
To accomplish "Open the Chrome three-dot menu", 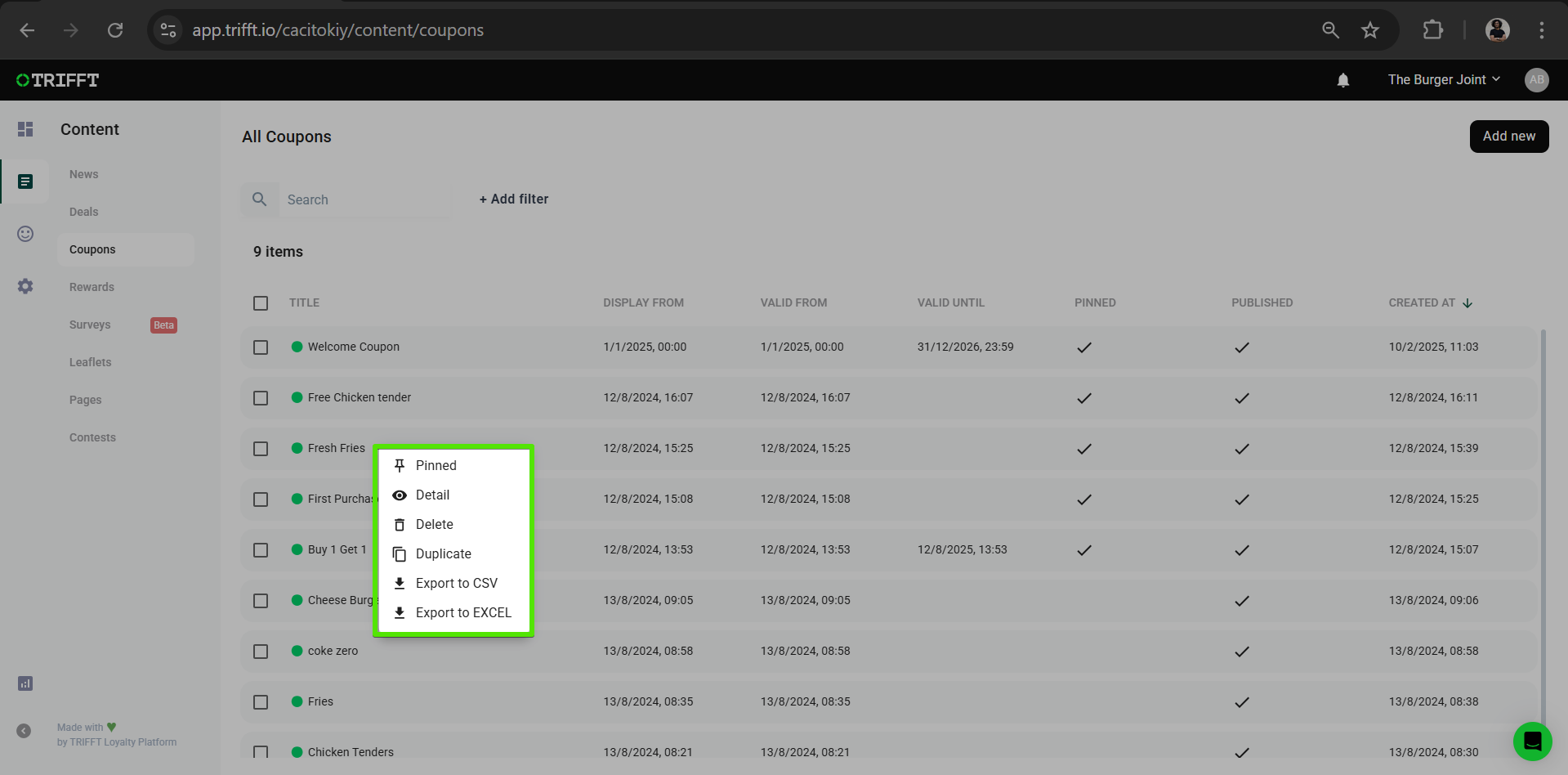I will pos(1542,30).
